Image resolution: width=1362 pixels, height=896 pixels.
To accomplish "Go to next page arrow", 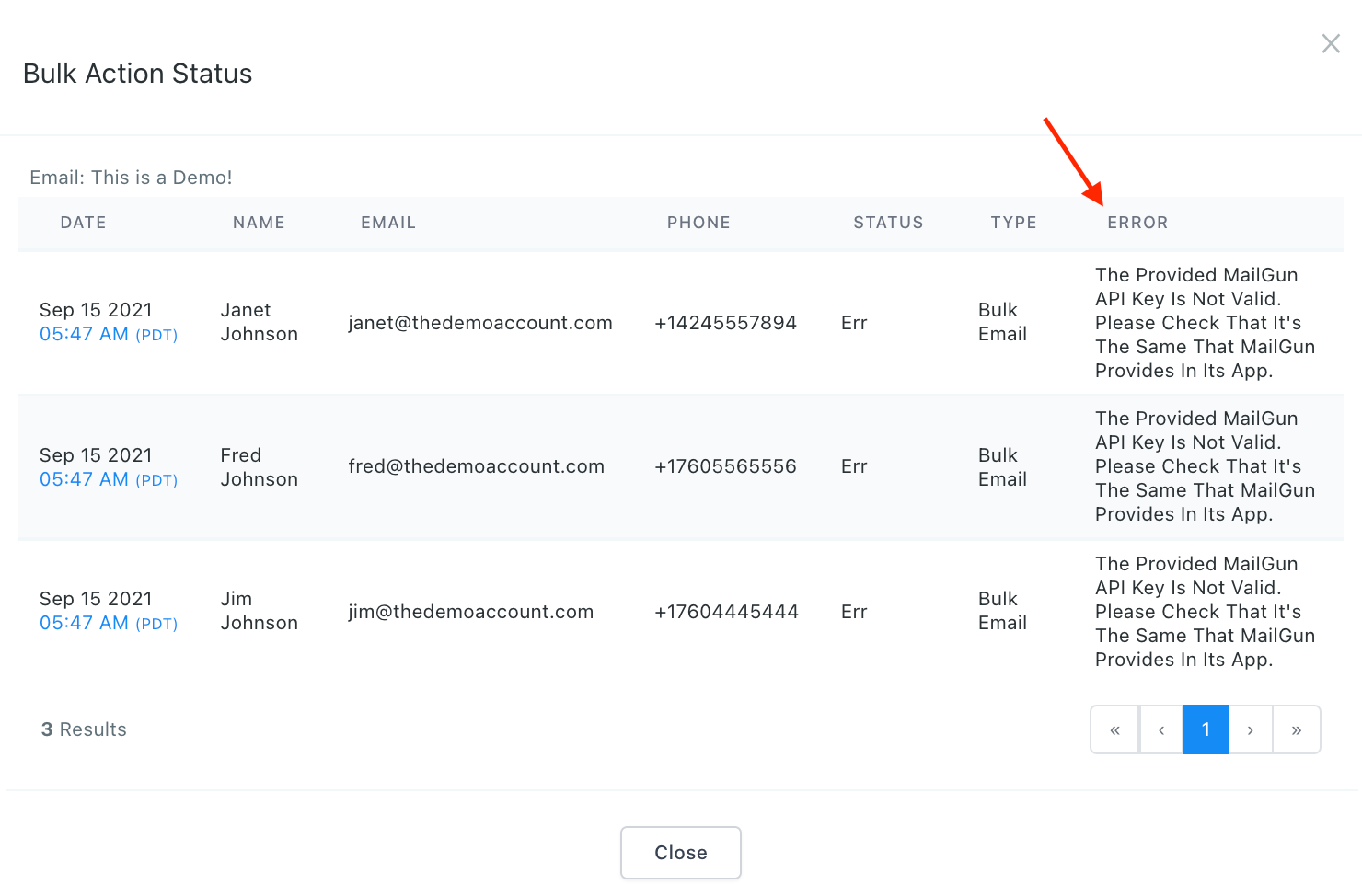I will (1250, 729).
